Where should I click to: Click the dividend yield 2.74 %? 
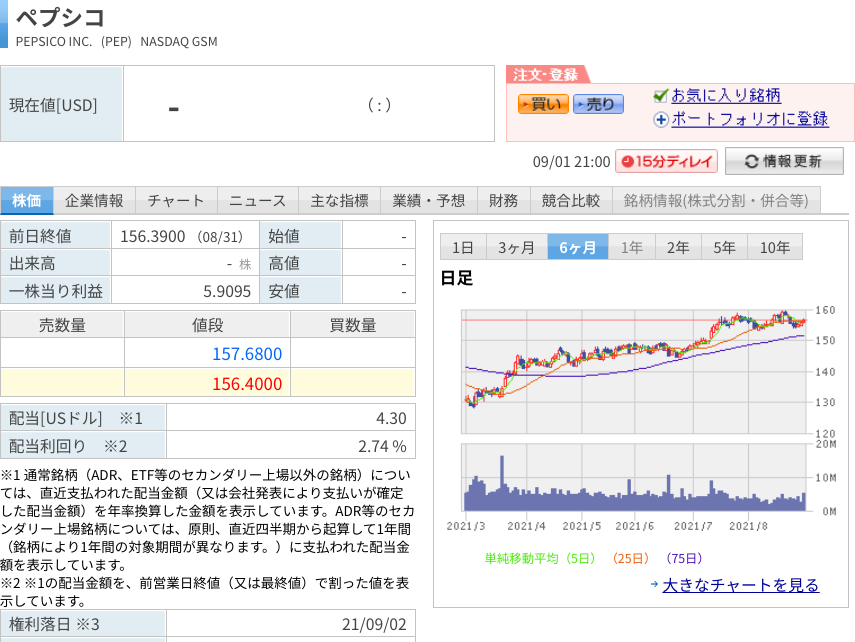382,446
